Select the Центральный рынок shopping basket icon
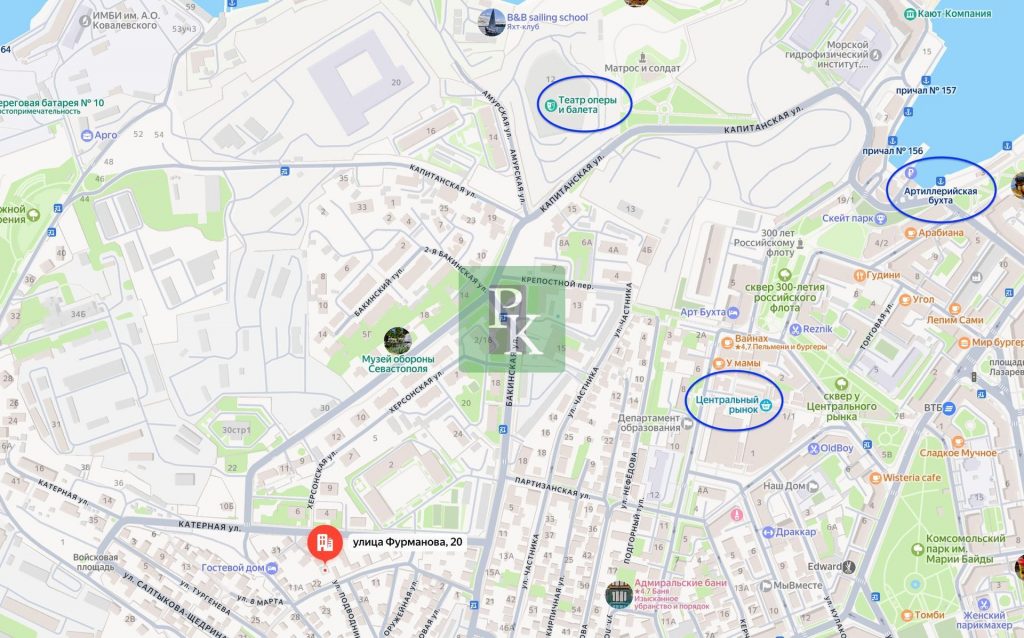Image resolution: width=1024 pixels, height=638 pixels. pyautogui.click(x=766, y=405)
